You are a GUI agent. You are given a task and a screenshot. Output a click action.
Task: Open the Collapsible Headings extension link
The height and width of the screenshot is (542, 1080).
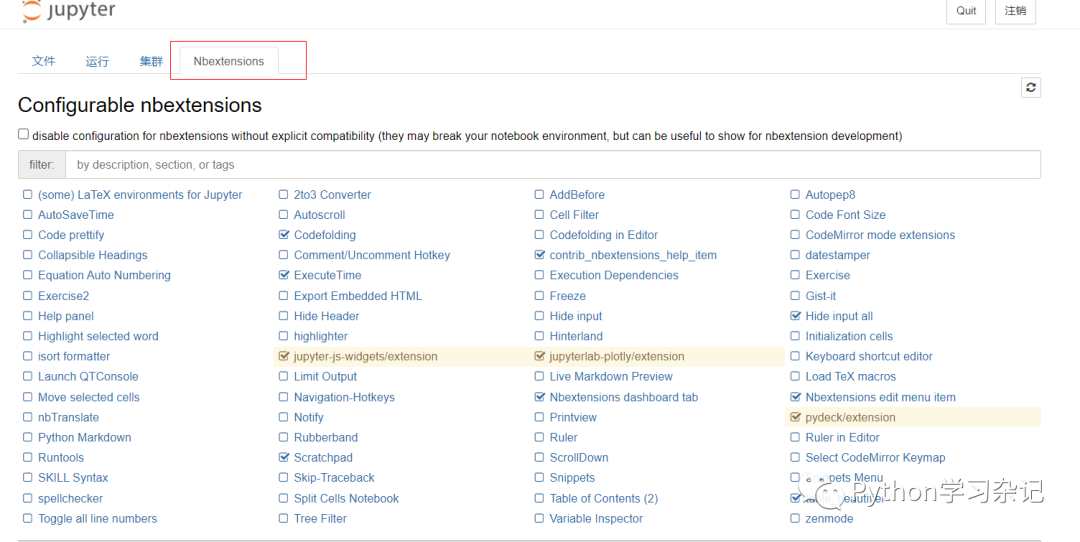(93, 255)
